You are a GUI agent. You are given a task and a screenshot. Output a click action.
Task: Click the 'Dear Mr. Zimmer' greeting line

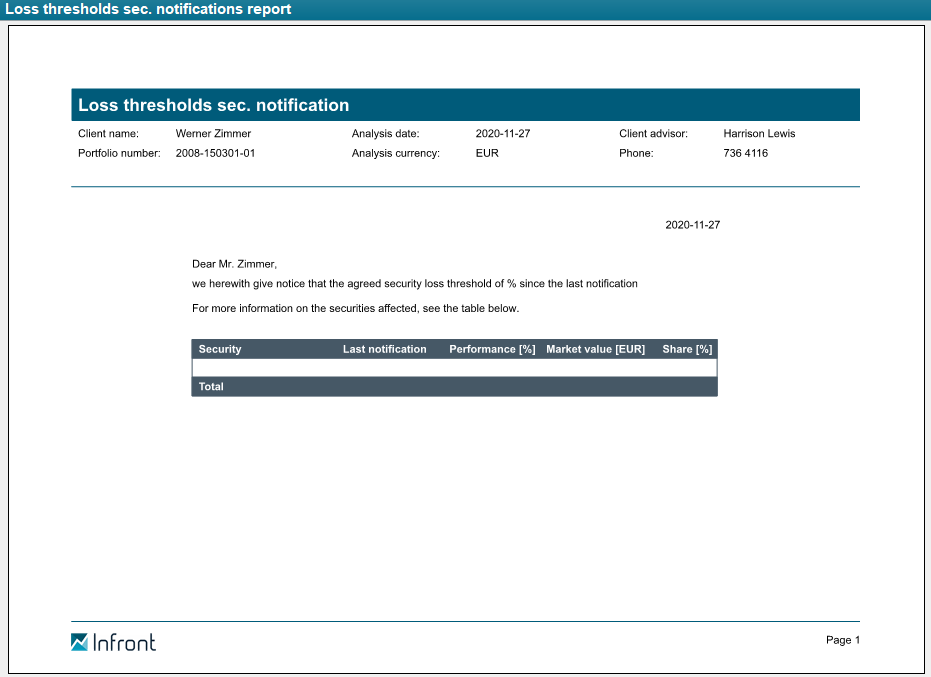click(234, 264)
